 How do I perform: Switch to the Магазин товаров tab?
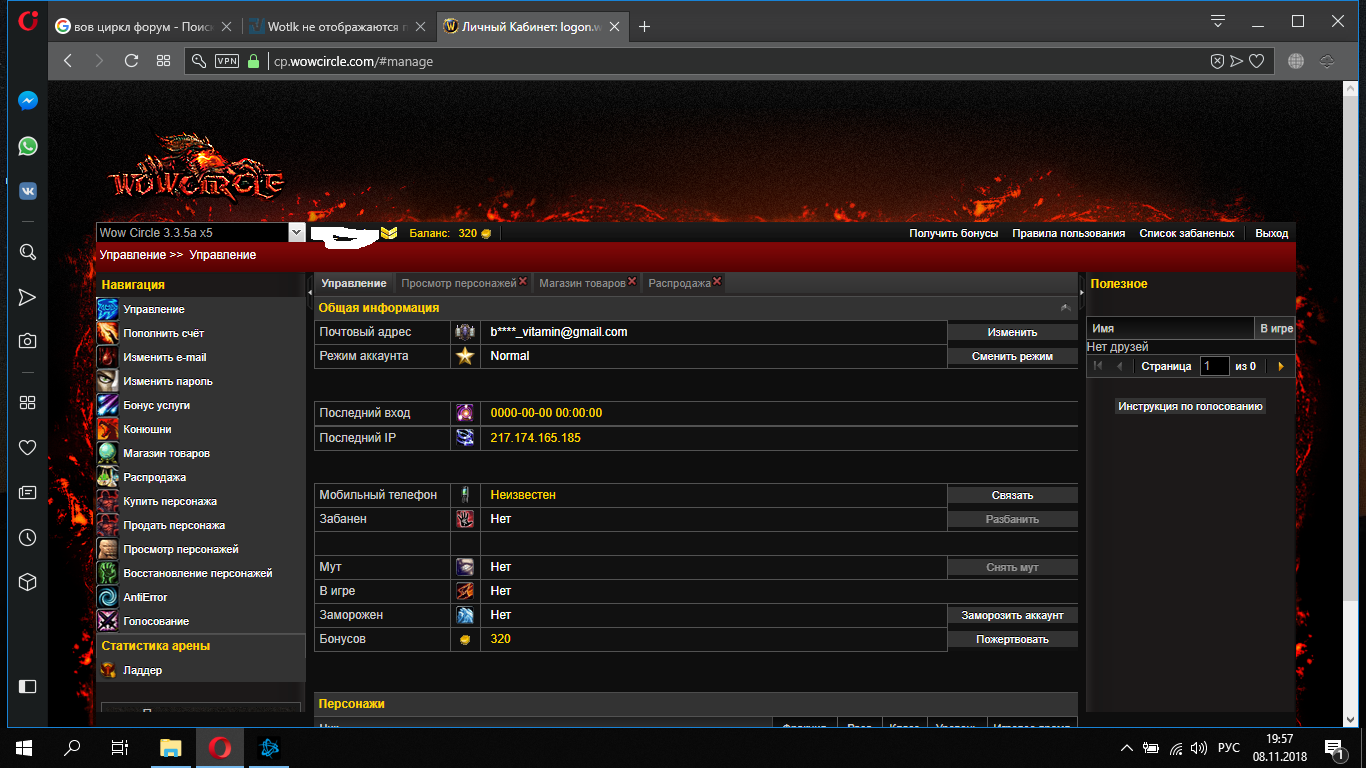(x=582, y=283)
